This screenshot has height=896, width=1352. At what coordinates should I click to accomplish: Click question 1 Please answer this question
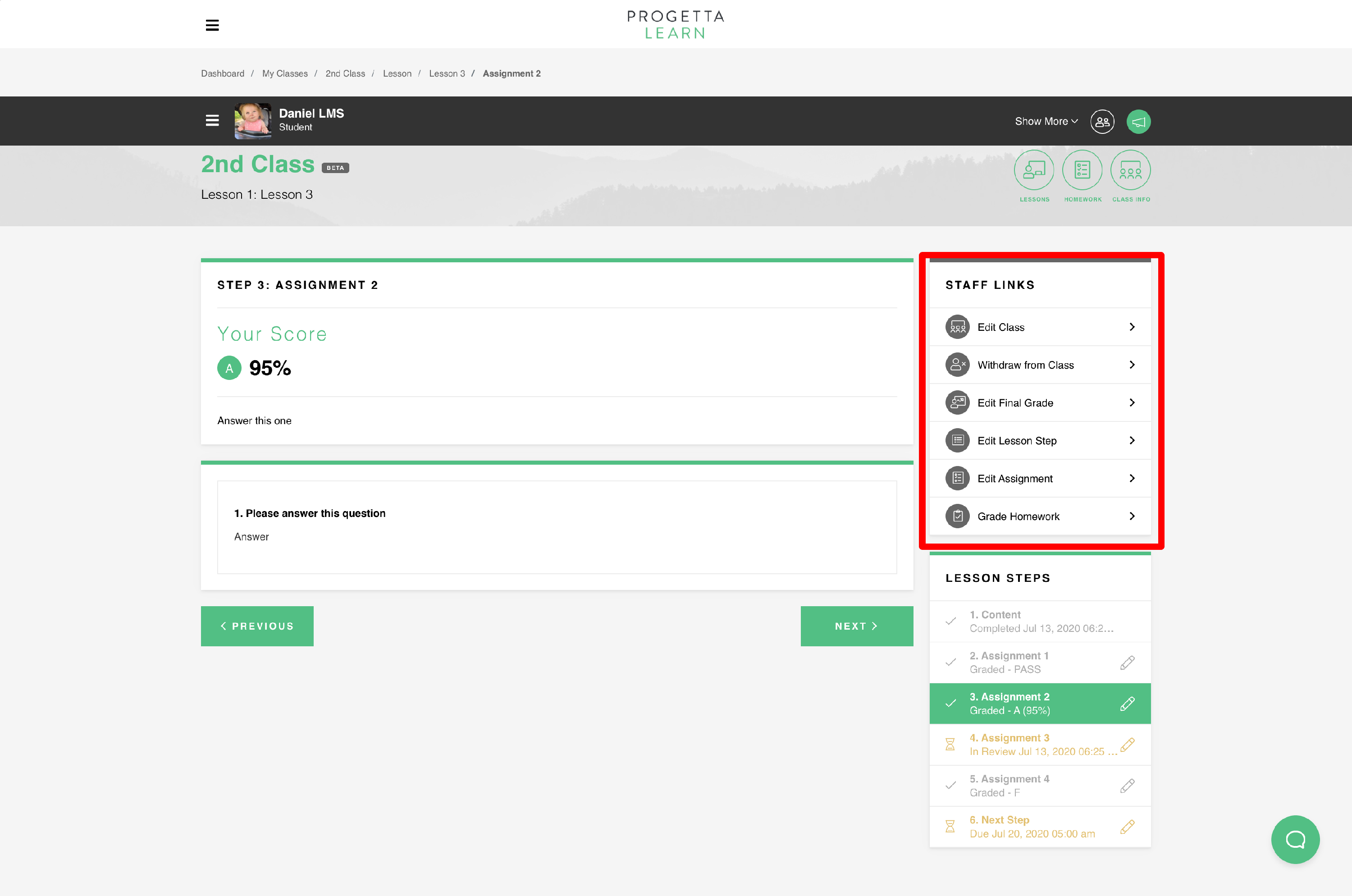point(310,513)
